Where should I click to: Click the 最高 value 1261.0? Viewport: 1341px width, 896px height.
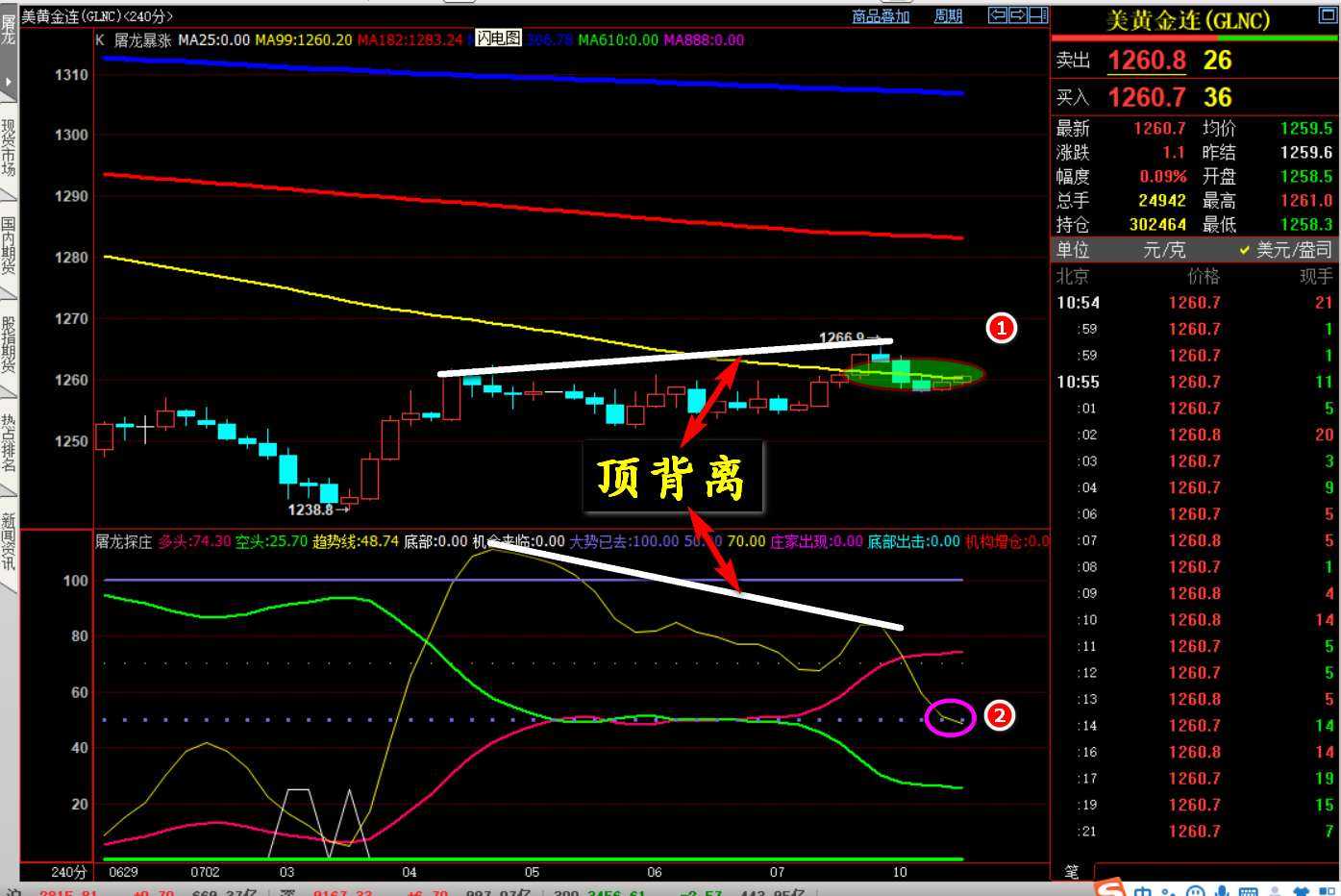[x=1306, y=200]
